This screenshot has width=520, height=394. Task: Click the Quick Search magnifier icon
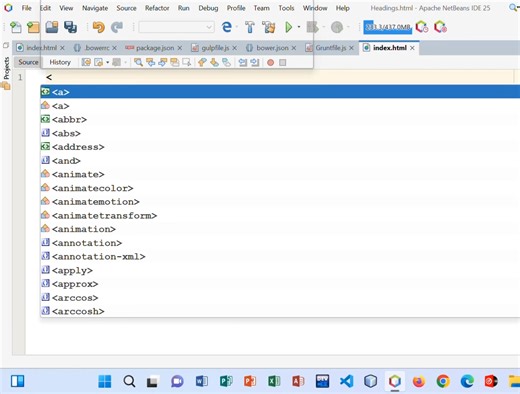point(514,7)
